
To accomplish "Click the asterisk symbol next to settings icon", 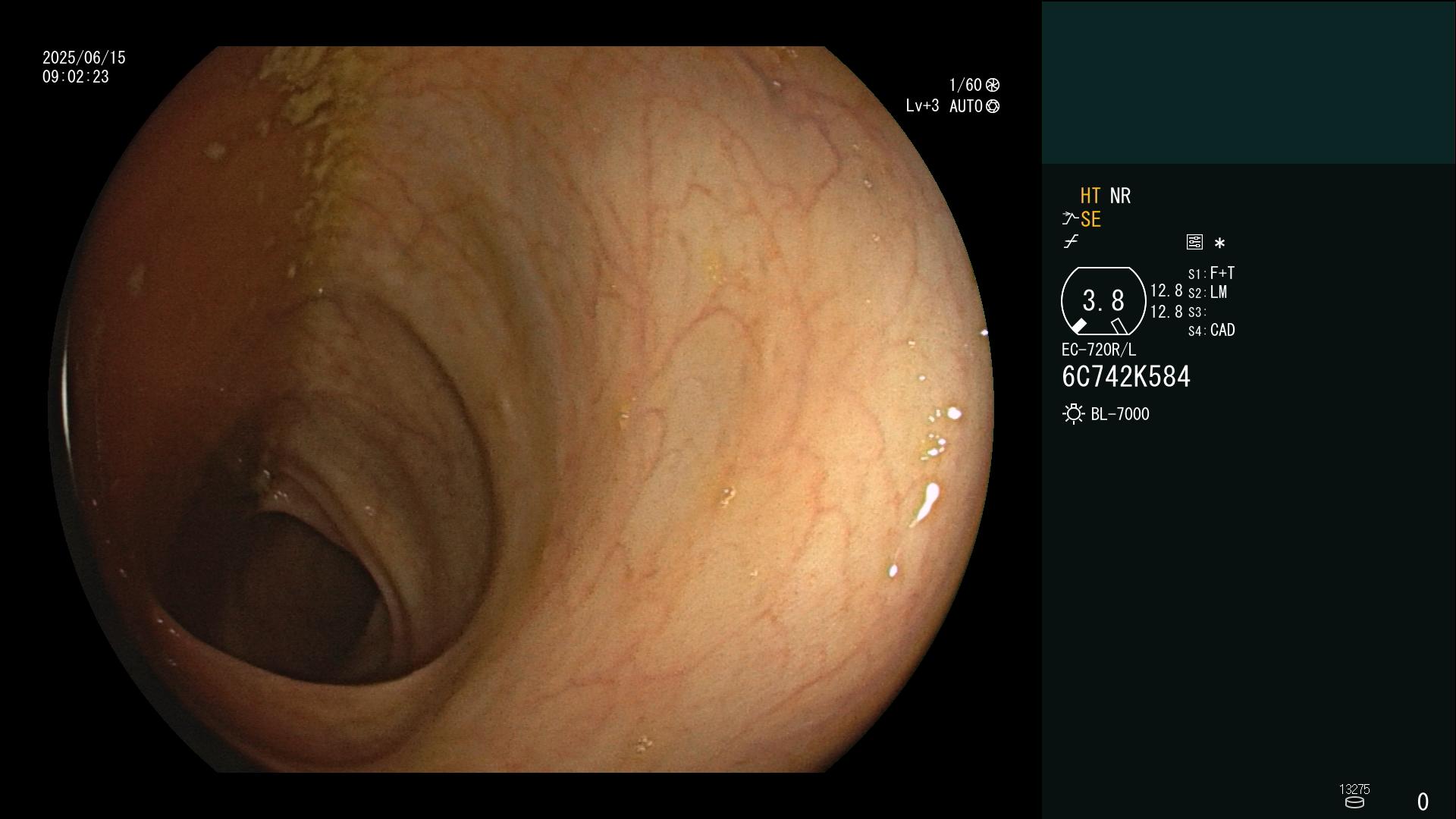I will (x=1219, y=243).
